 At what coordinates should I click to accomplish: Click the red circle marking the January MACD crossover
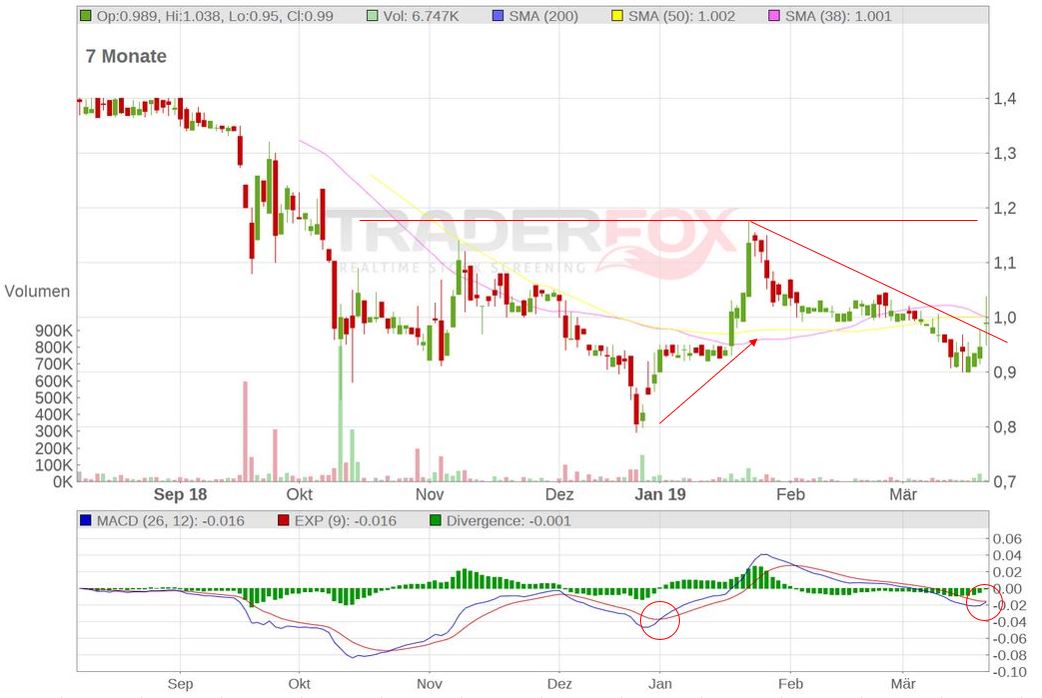660,620
